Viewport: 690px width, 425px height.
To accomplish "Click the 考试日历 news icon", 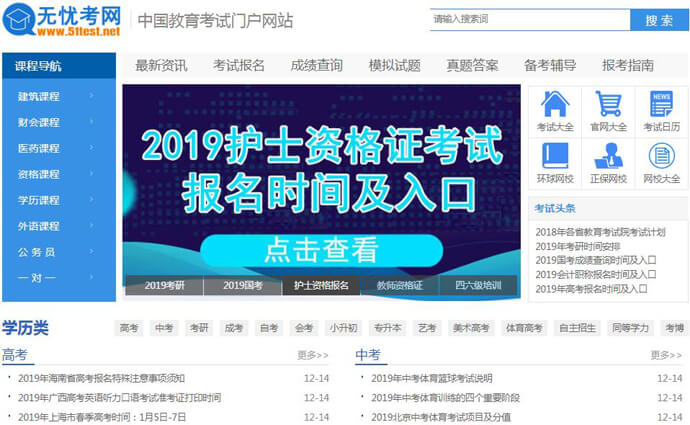I will (x=661, y=105).
